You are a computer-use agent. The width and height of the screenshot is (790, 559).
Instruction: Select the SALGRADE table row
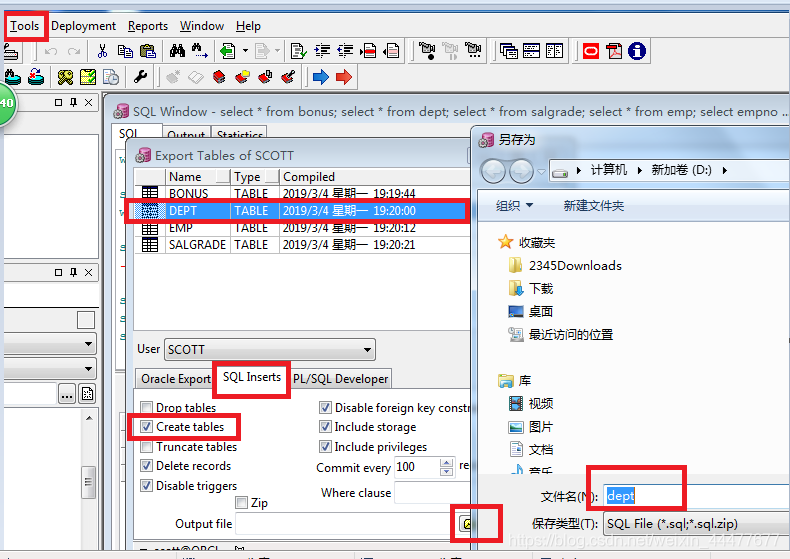coord(302,245)
